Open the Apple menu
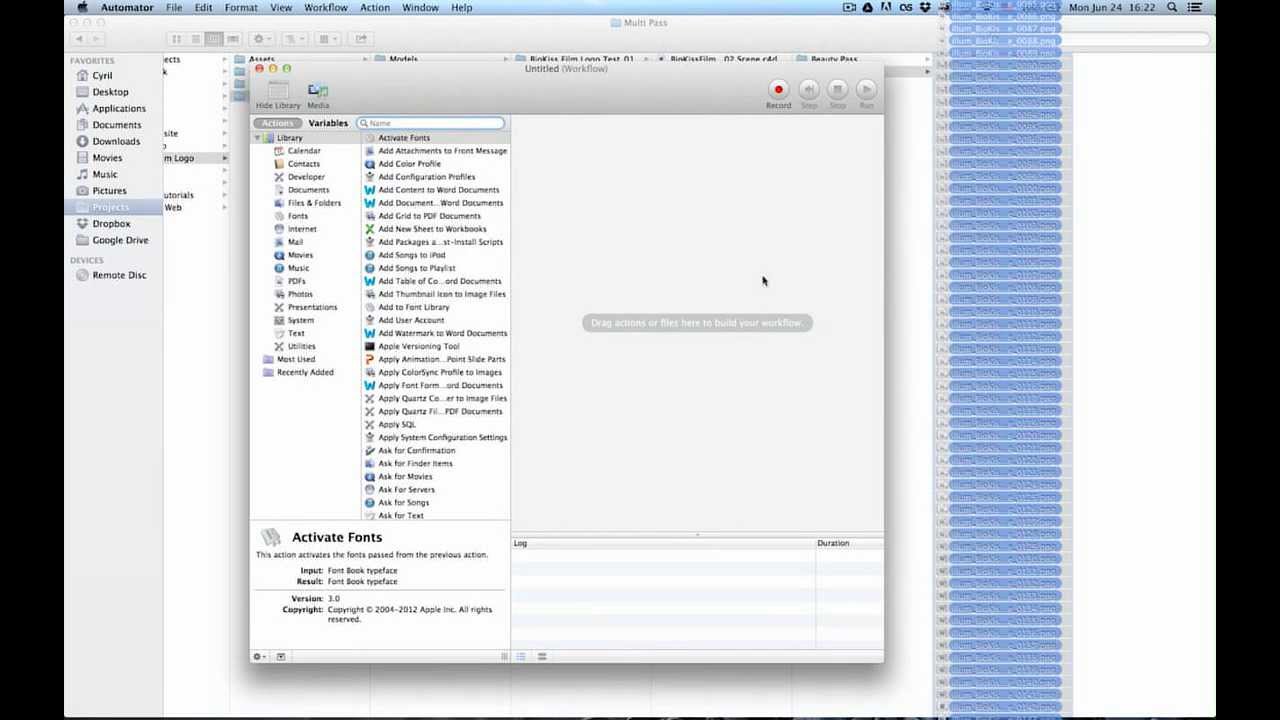This screenshot has width=1280, height=720. tap(83, 7)
